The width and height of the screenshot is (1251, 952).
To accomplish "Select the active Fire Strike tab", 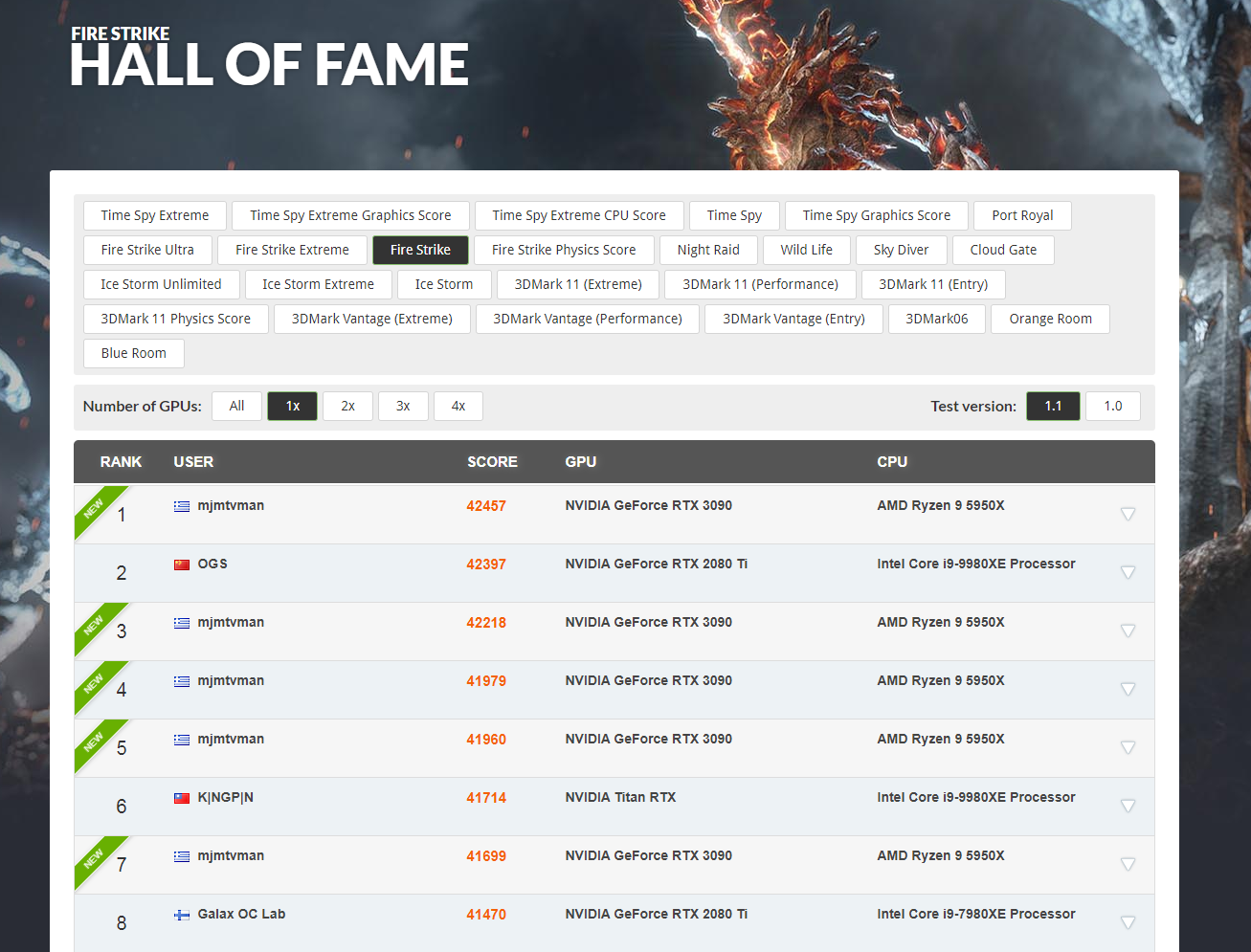I will tap(420, 250).
